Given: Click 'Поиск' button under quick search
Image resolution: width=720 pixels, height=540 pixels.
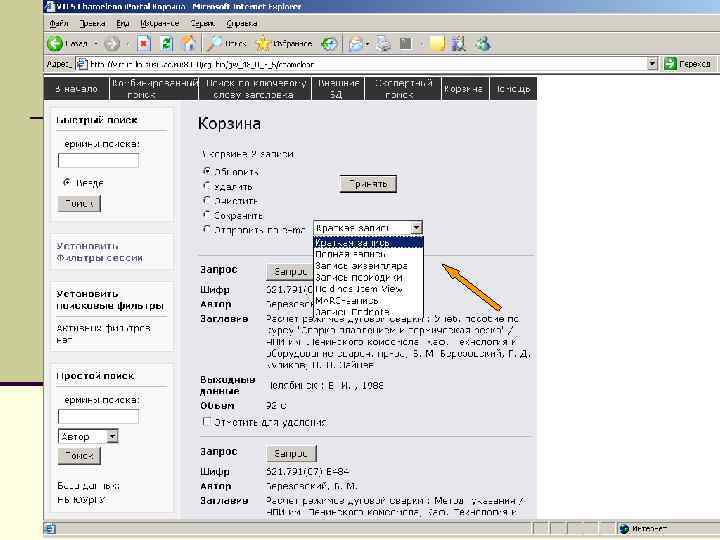Looking at the screenshot, I should coord(79,203).
